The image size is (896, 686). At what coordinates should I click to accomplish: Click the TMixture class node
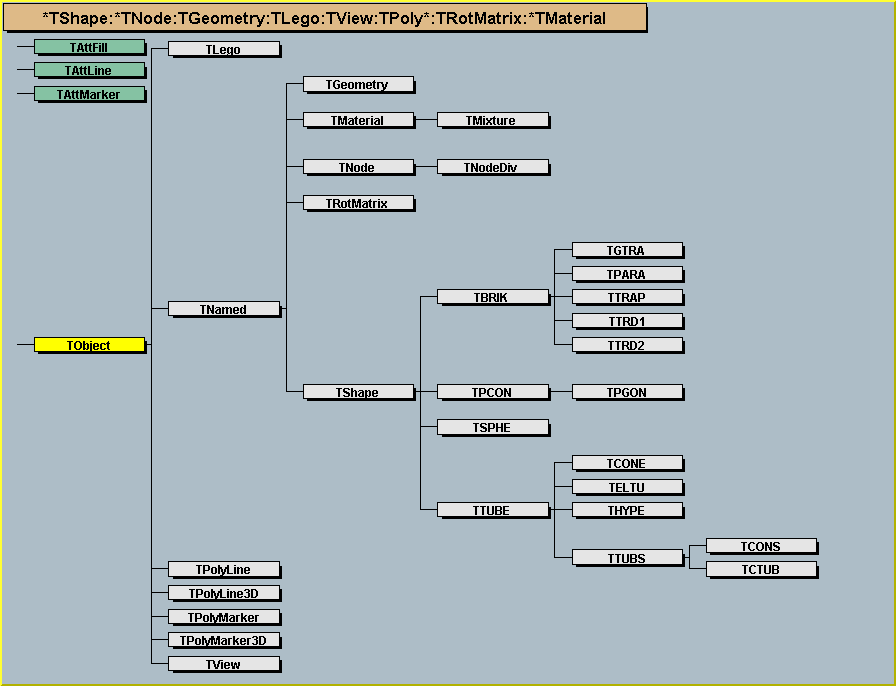pyautogui.click(x=491, y=120)
